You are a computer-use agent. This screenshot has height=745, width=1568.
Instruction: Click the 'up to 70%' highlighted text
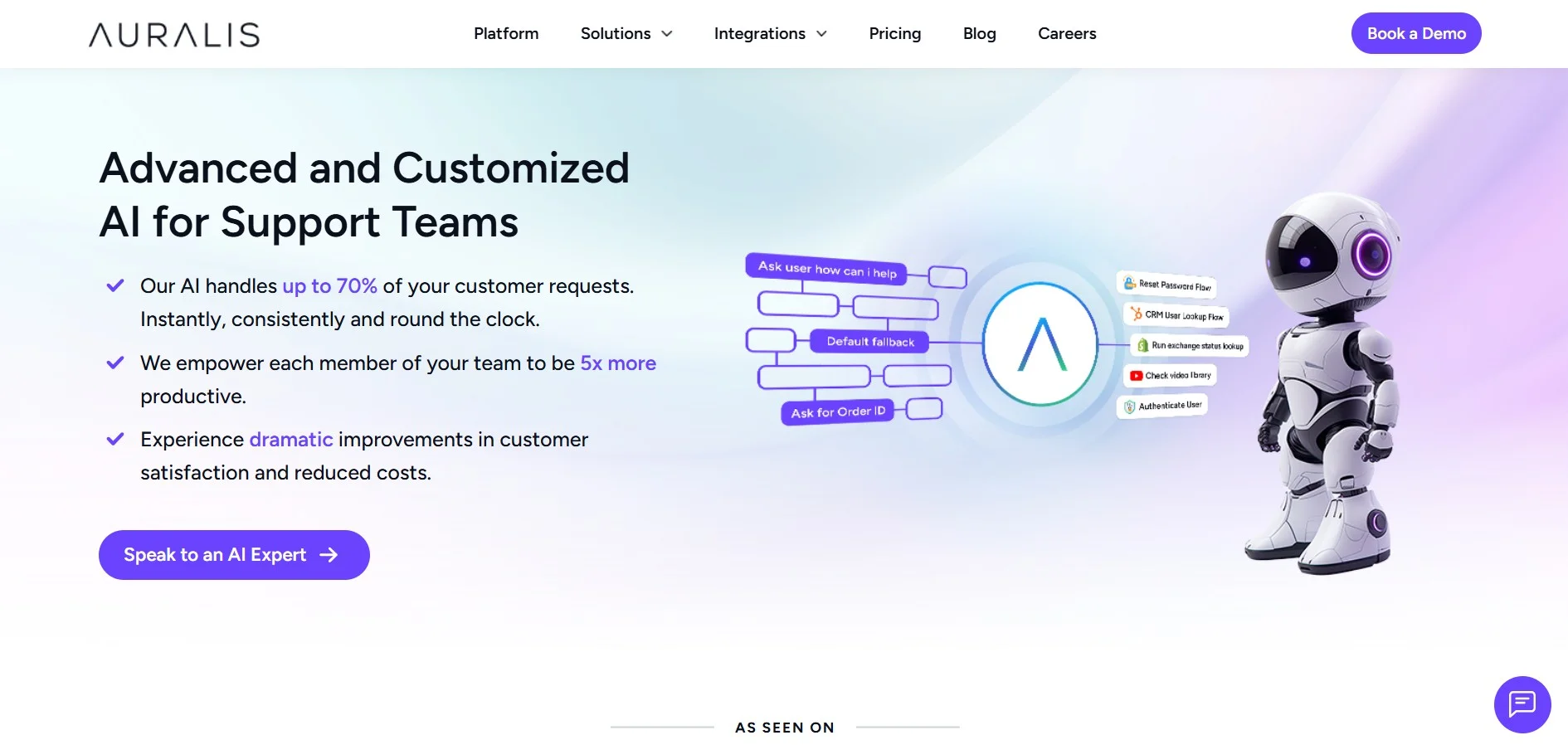[x=329, y=286]
